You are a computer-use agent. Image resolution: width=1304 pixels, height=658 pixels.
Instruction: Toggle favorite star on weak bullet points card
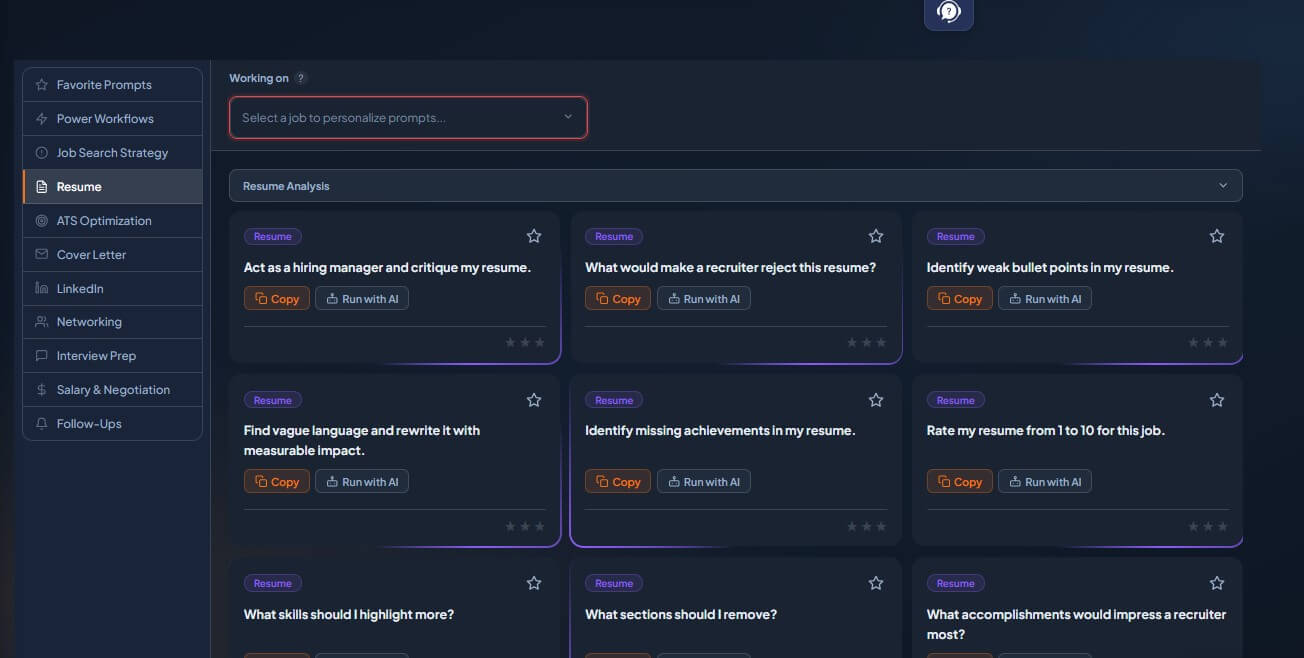(1217, 236)
